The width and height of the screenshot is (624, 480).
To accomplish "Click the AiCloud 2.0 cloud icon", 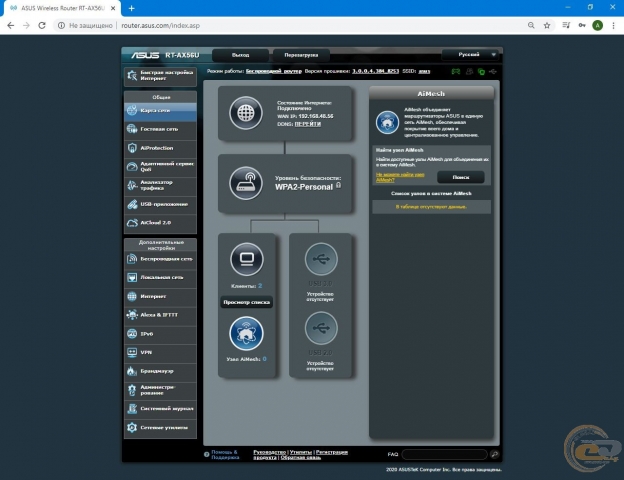I will click(132, 223).
